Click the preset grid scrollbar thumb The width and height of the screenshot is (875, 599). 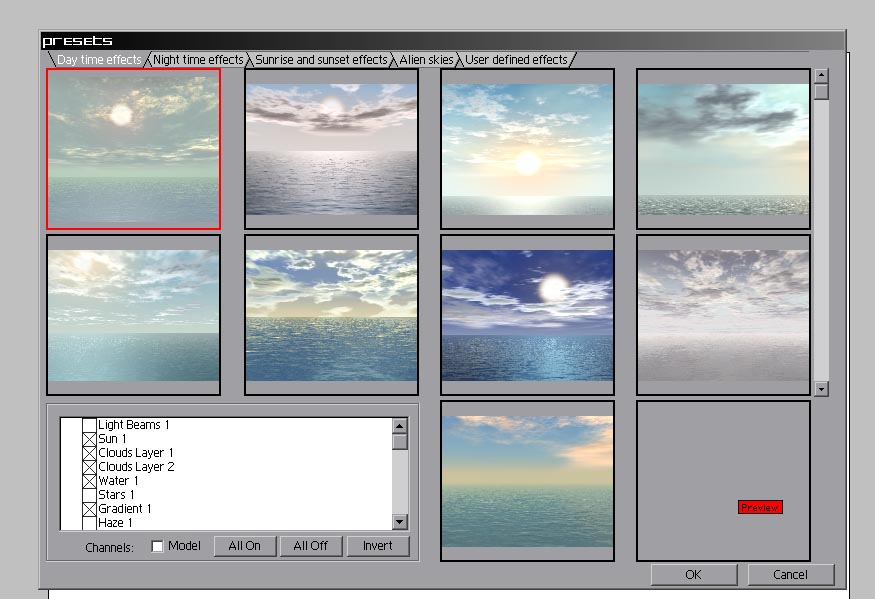(821, 92)
